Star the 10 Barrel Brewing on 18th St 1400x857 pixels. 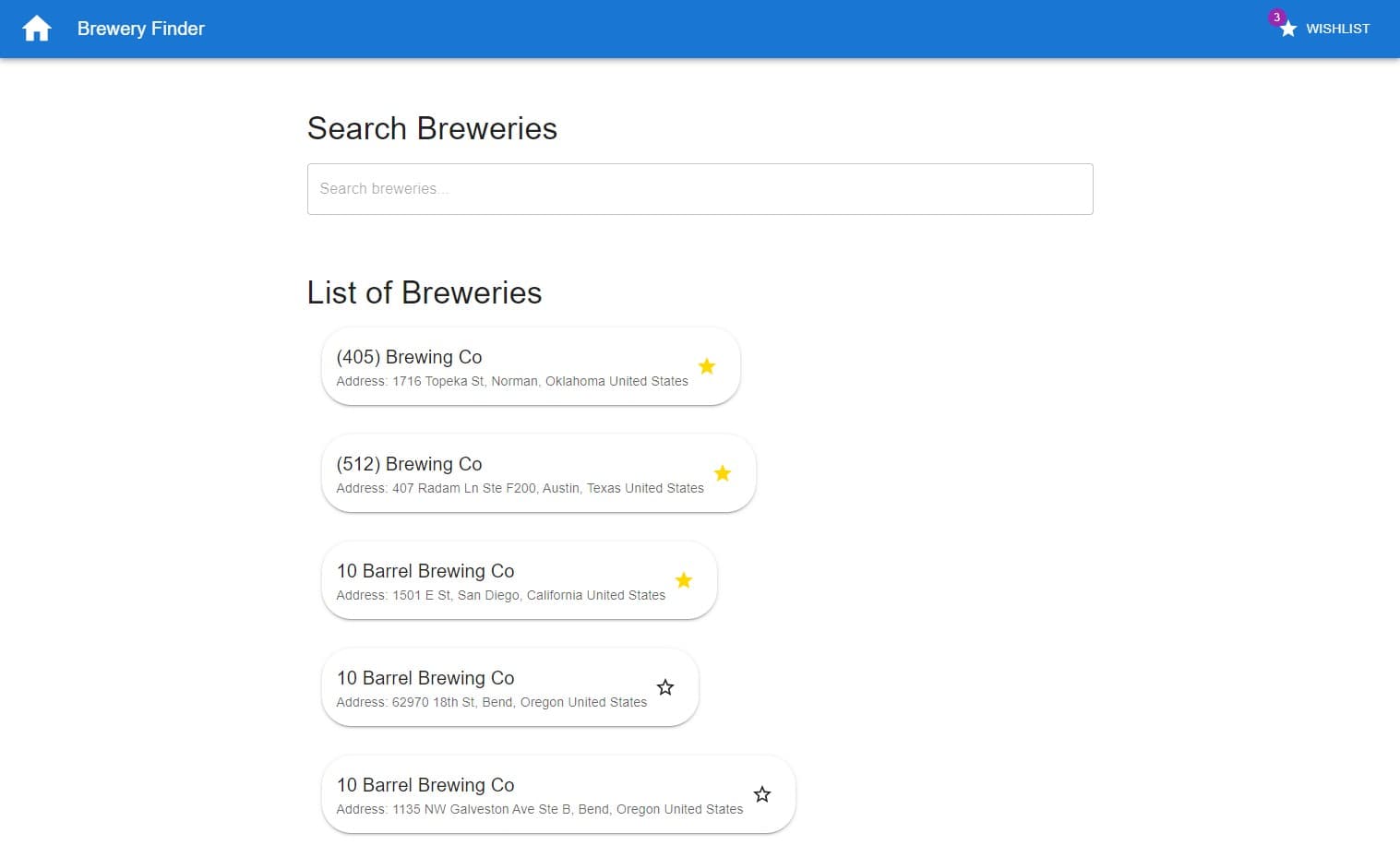[x=665, y=687]
